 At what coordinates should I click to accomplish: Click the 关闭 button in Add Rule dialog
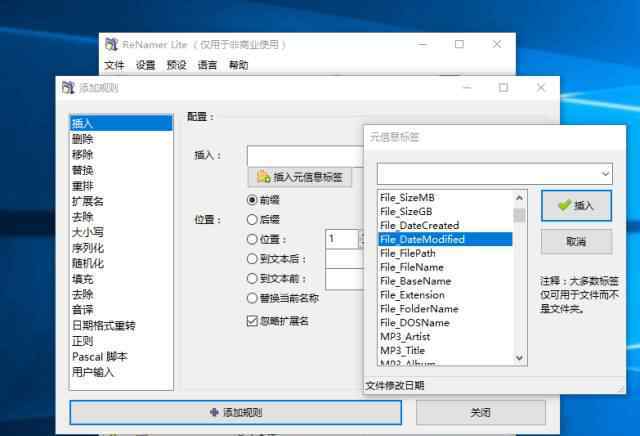pos(480,412)
